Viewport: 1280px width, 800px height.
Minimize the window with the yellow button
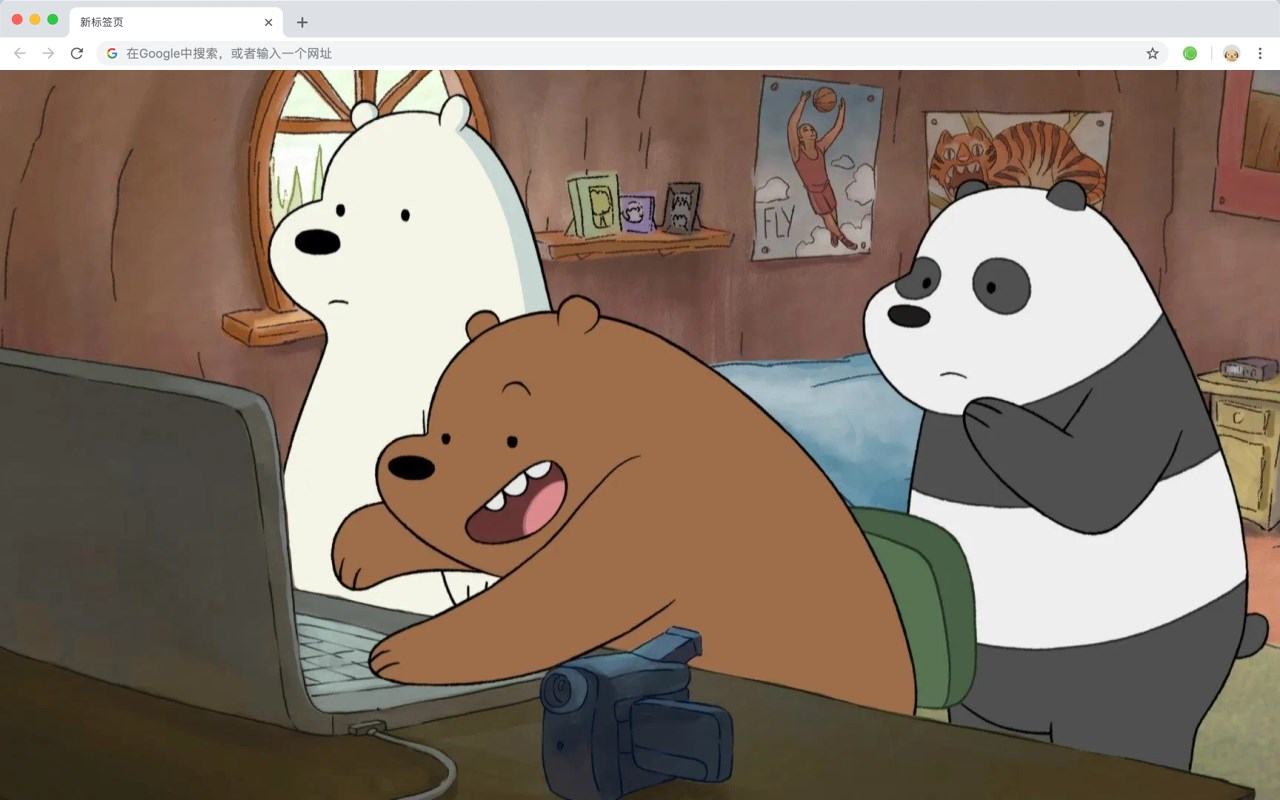click(x=35, y=19)
